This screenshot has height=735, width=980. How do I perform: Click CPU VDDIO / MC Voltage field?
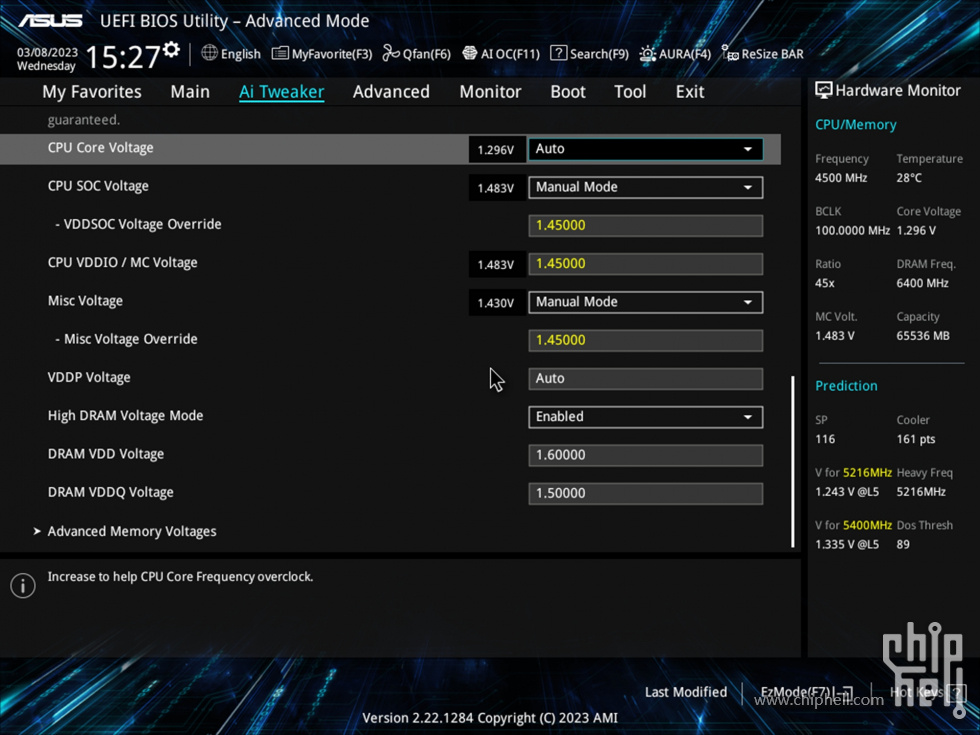[x=646, y=264]
